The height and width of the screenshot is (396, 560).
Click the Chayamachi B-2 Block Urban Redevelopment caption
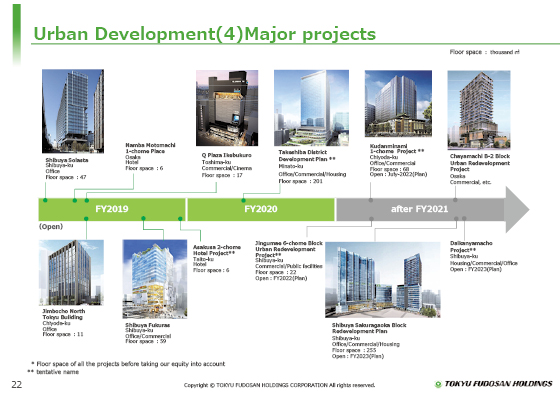tap(480, 162)
